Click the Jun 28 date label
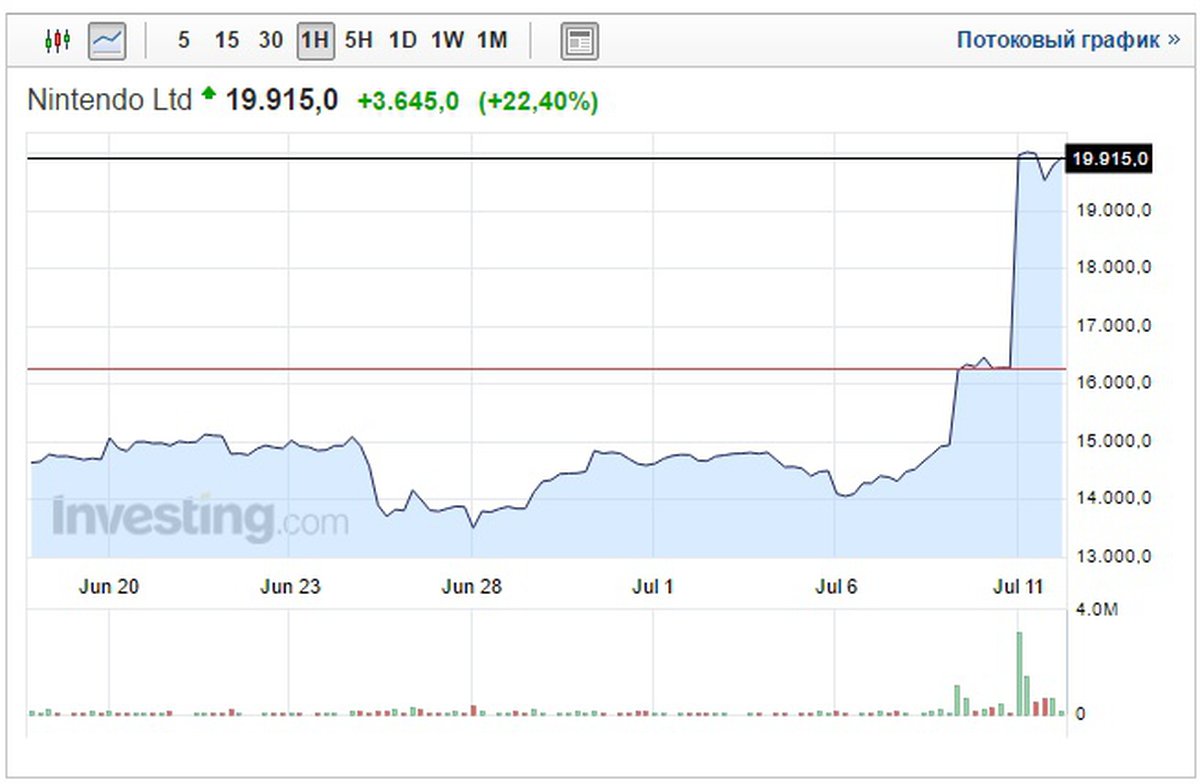Viewport: 1200px width, 784px height. pos(471,587)
